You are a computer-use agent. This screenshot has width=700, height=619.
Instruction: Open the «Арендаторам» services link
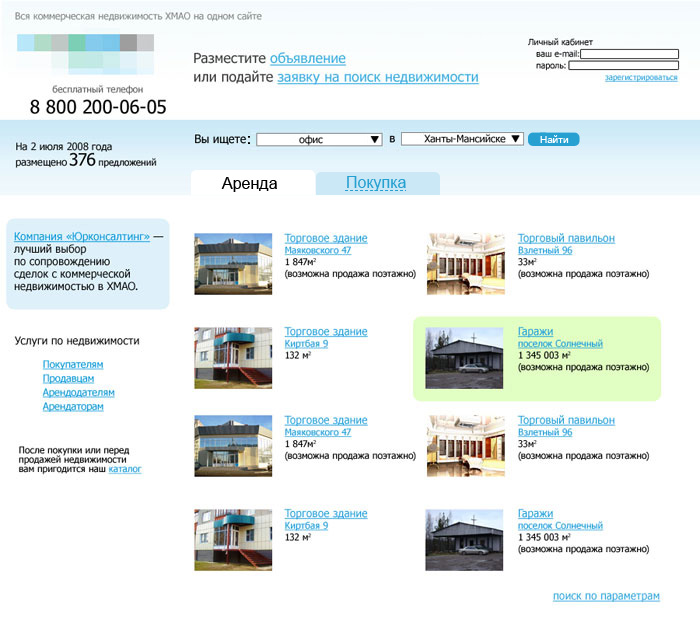point(73,407)
